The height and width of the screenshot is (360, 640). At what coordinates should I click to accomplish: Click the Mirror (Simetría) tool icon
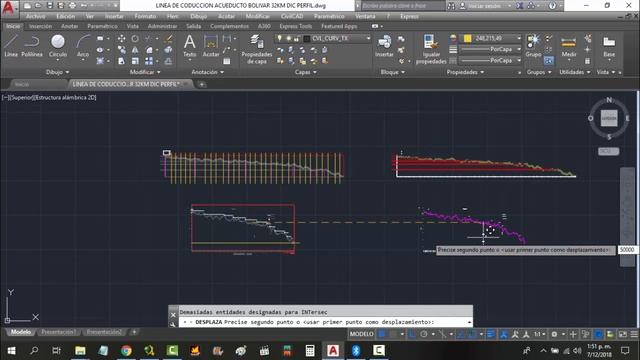click(135, 50)
